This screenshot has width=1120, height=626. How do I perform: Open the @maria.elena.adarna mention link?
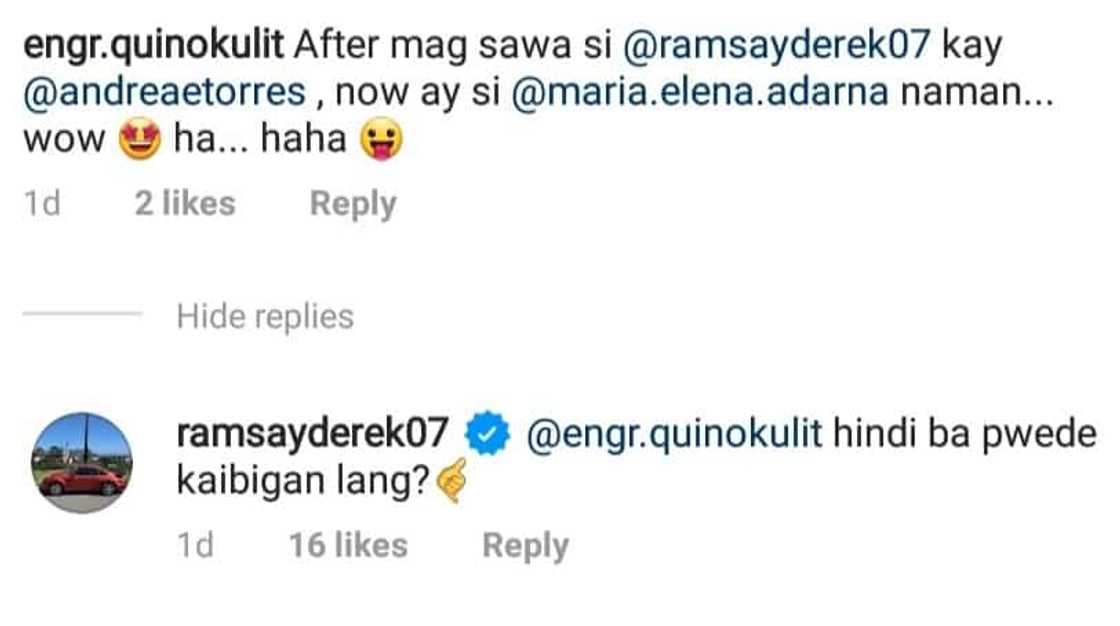[x=700, y=93]
